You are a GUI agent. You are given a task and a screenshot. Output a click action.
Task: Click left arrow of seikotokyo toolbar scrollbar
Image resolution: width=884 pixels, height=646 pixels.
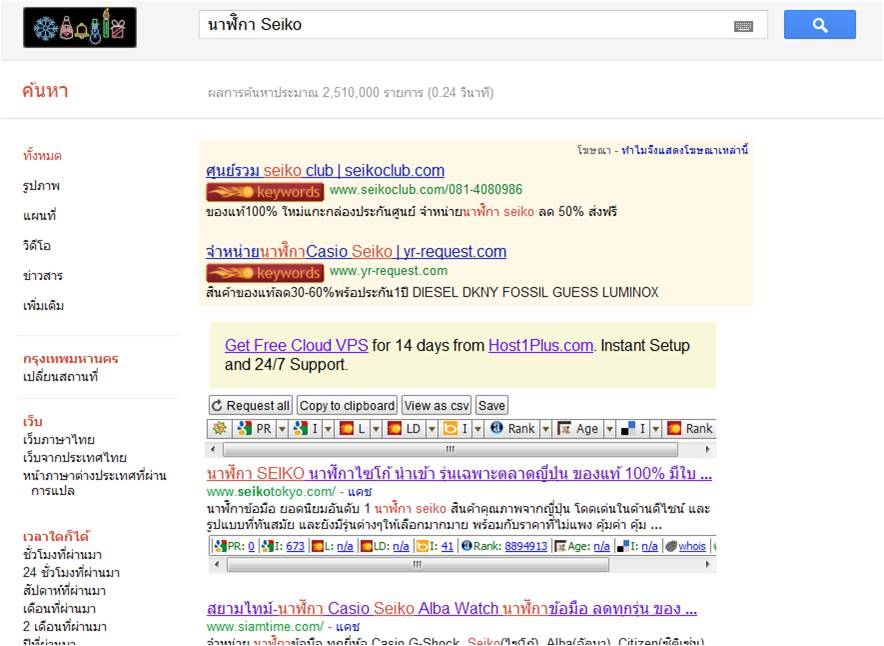click(x=217, y=564)
